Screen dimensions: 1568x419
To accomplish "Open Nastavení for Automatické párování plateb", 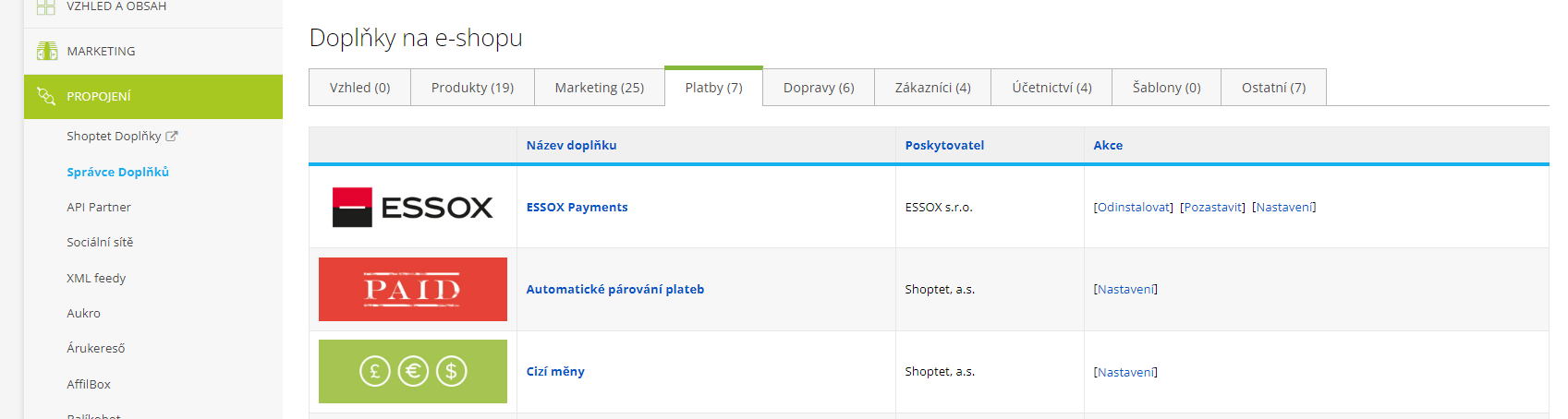I will tap(1125, 289).
